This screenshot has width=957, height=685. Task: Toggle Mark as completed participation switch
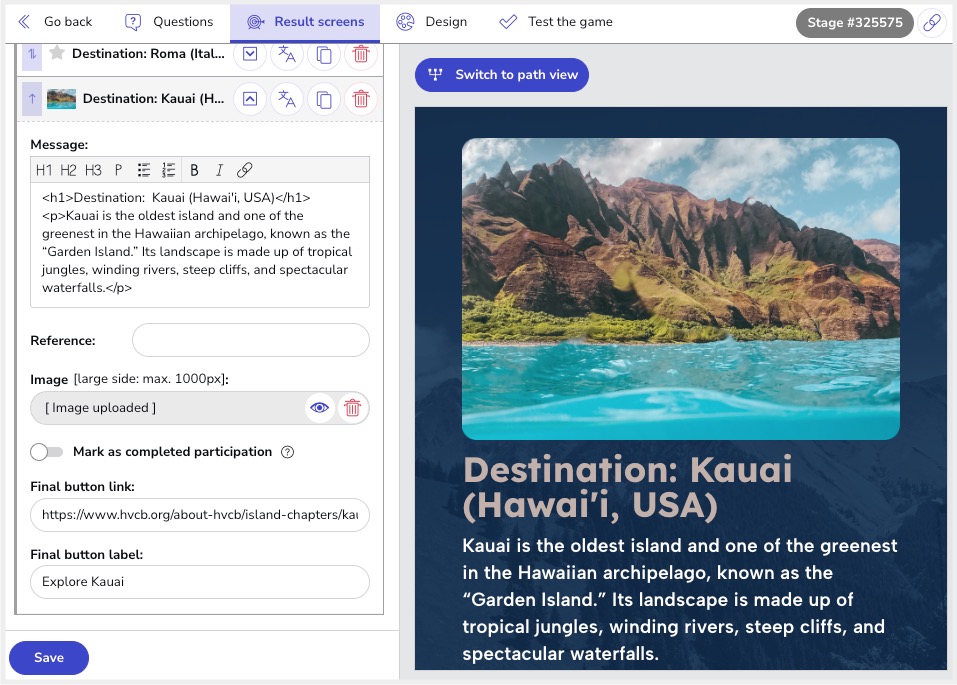pos(46,452)
